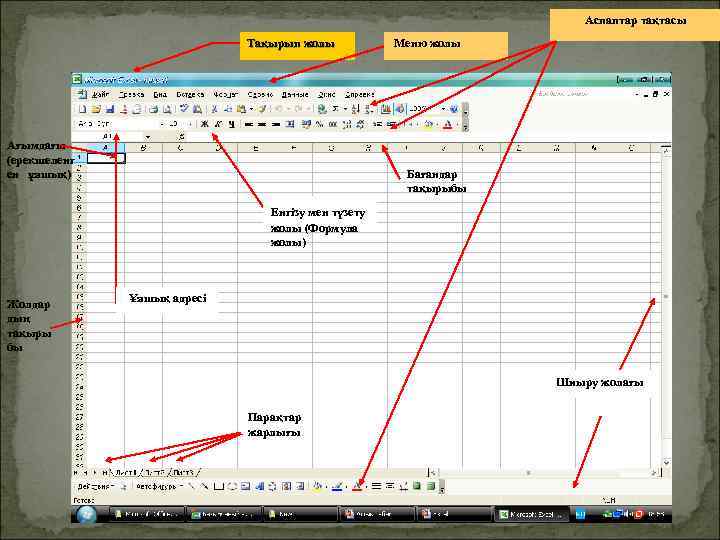The image size is (720, 540).
Task: Toggle Merge and Center button
Action: 290,124
